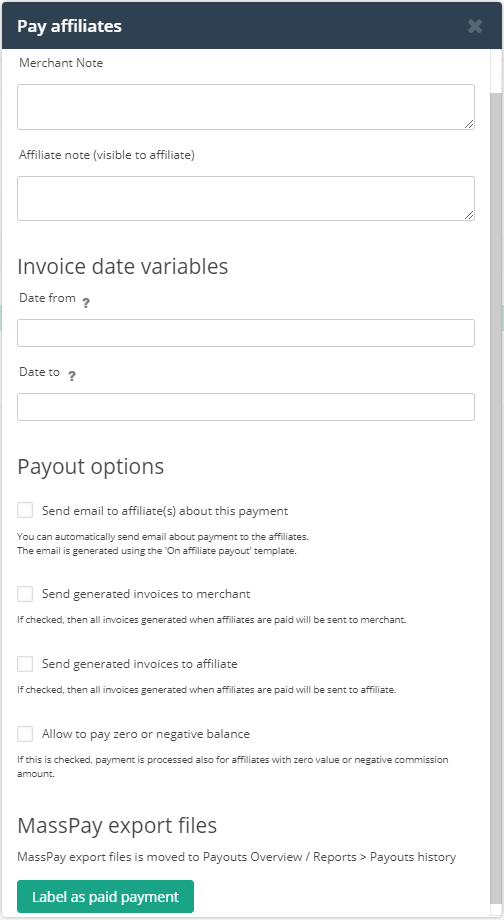Focus the Affiliate note text area

click(246, 198)
